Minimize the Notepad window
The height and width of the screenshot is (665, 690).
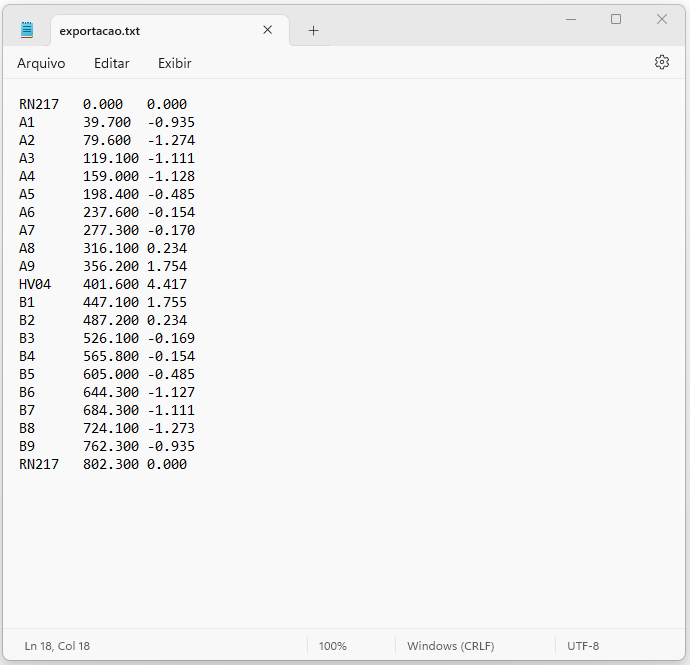[x=571, y=19]
